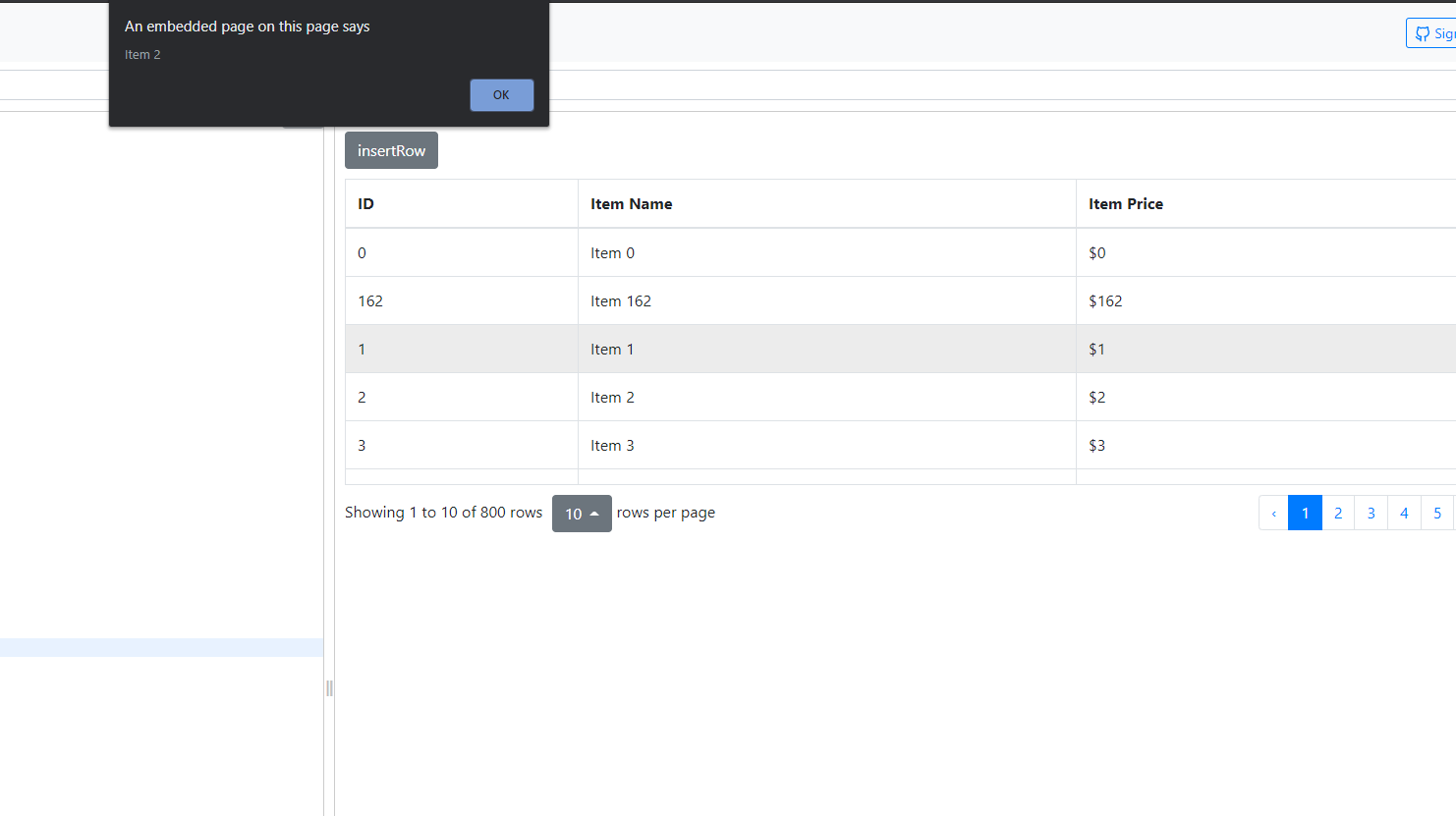Sort the table by Item Name
Image resolution: width=1456 pixels, height=816 pixels.
pos(632,203)
